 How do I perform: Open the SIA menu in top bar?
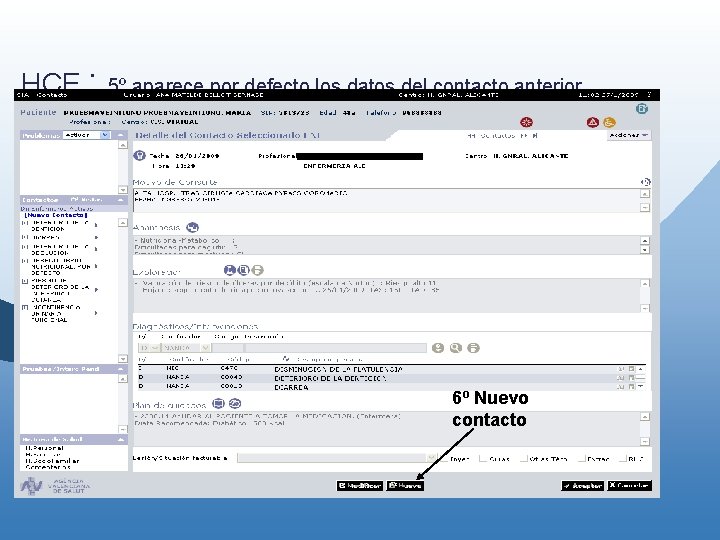(22, 95)
